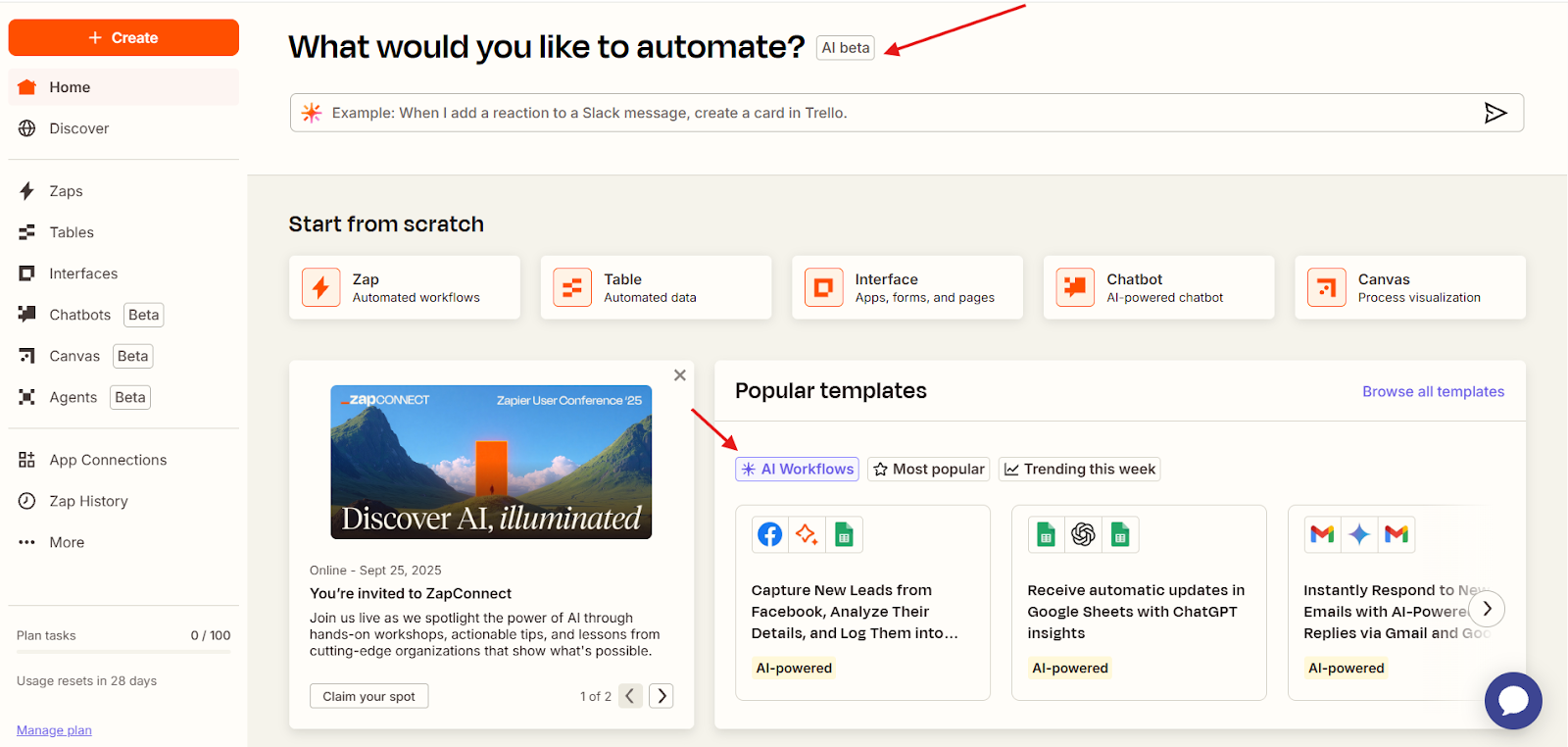This screenshot has height=747, width=1568.
Task: Close the ZapConnect announcement card
Action: [x=680, y=375]
